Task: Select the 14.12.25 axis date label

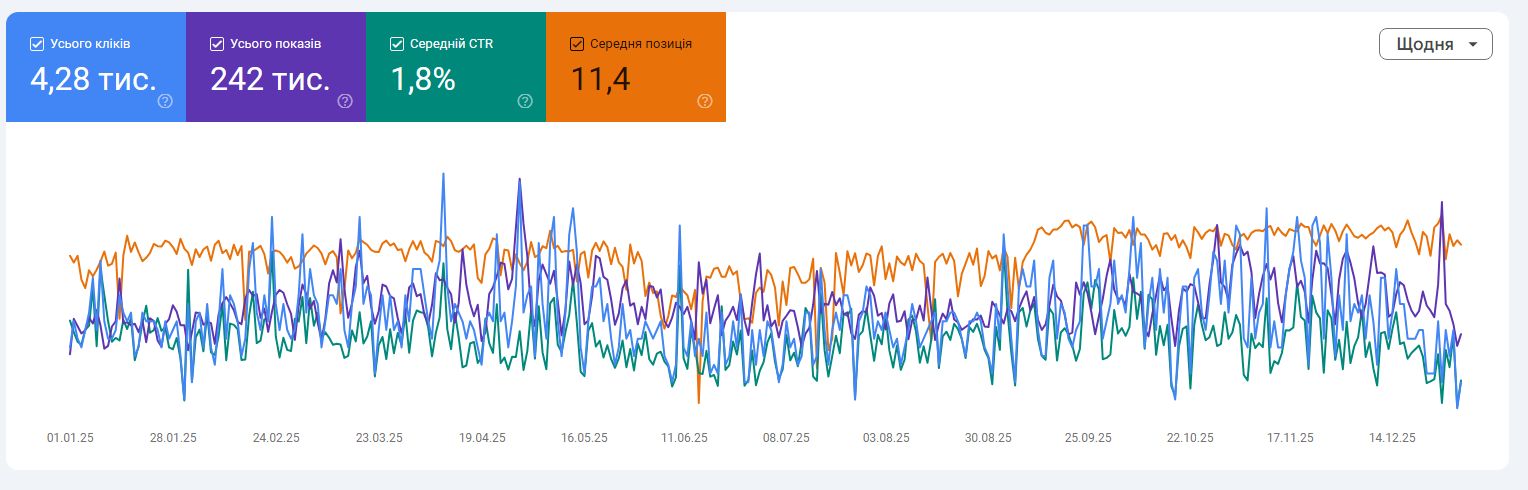Action: click(x=1392, y=438)
